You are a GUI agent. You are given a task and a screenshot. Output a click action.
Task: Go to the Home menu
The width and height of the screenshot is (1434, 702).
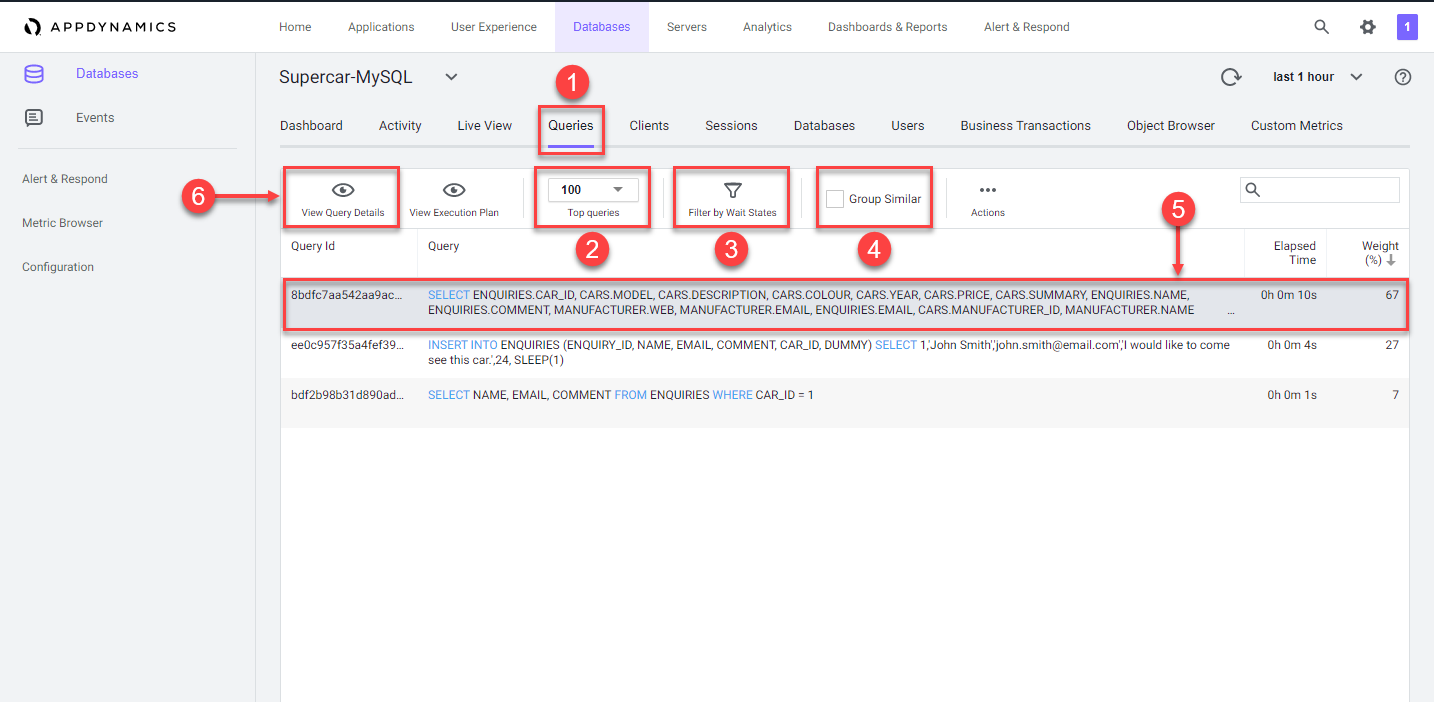tap(295, 27)
